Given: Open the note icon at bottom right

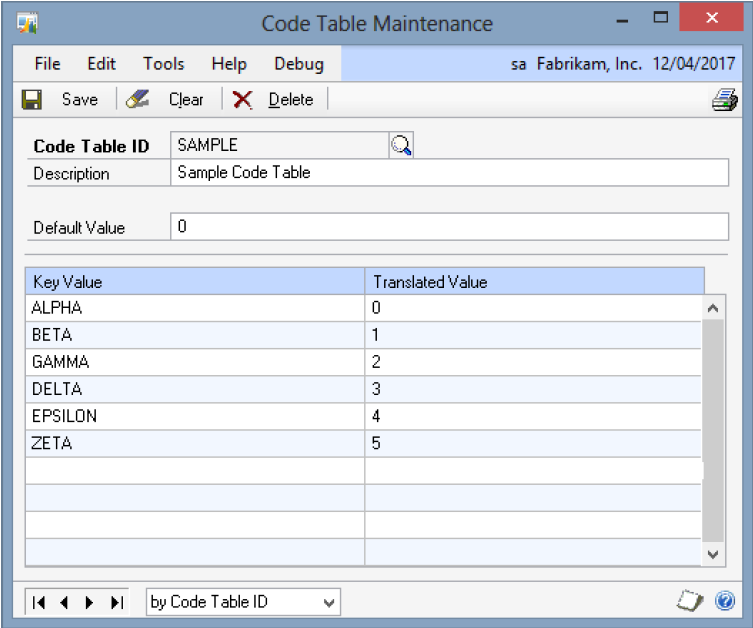Looking at the screenshot, I should click(691, 602).
